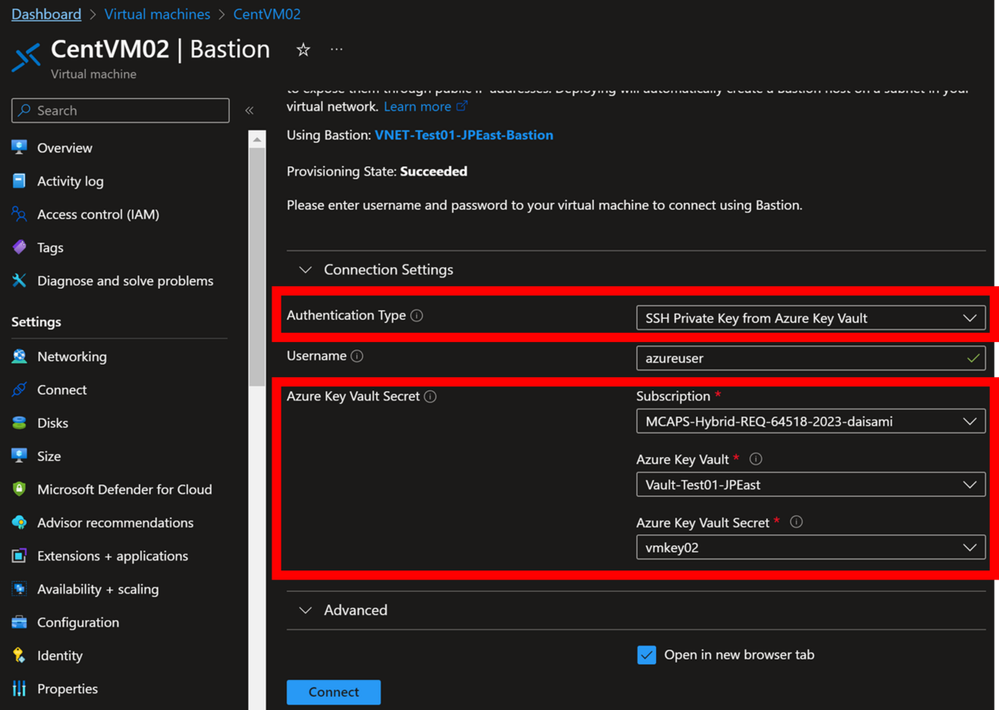Expand the Advanced section

click(x=306, y=610)
